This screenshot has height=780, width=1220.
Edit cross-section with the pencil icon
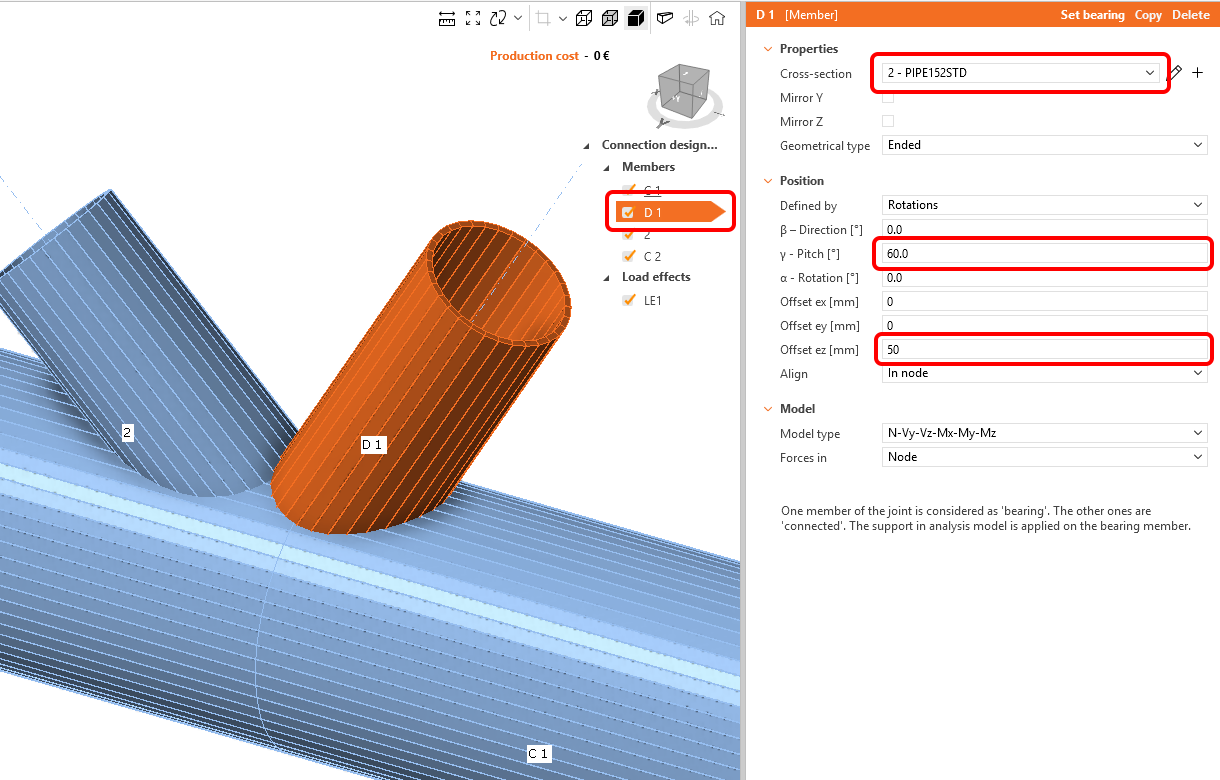coord(1175,73)
